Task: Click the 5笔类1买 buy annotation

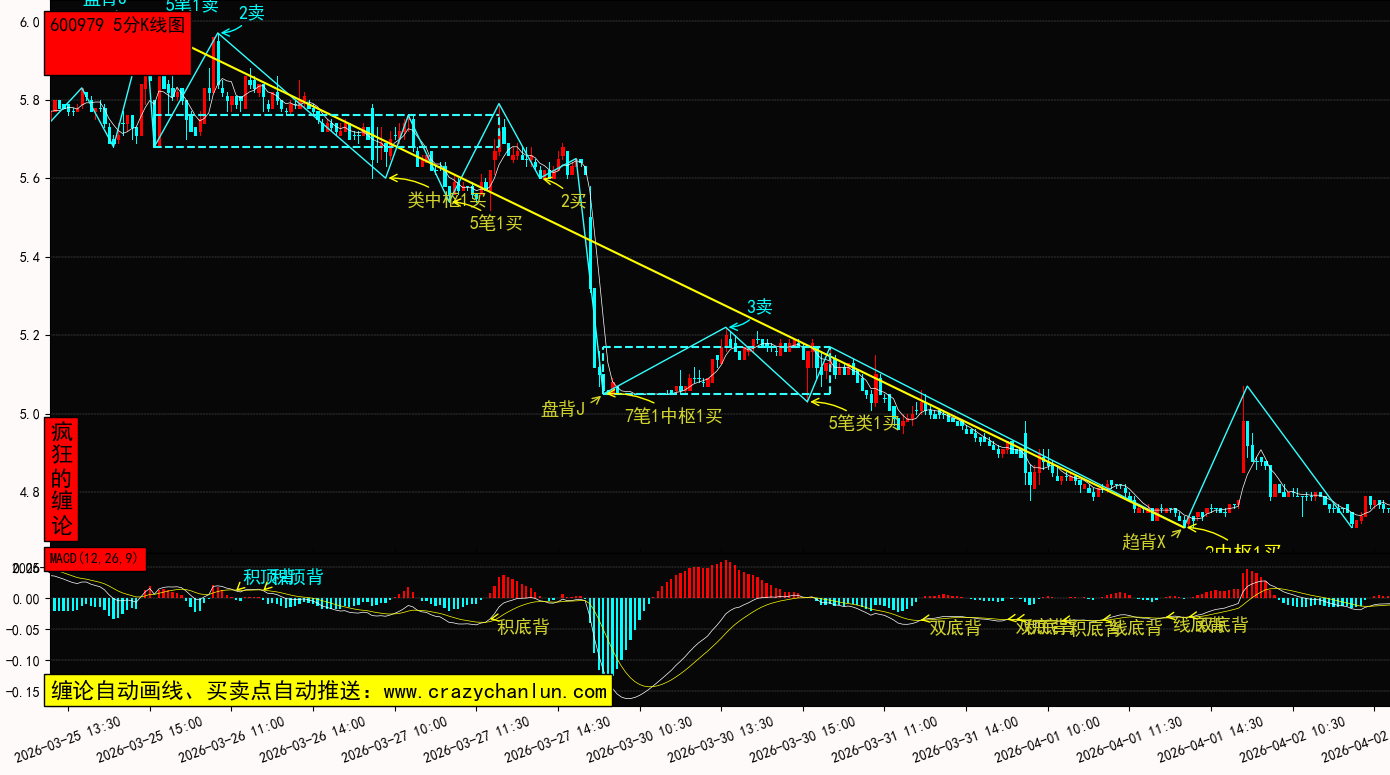Action: [x=864, y=423]
